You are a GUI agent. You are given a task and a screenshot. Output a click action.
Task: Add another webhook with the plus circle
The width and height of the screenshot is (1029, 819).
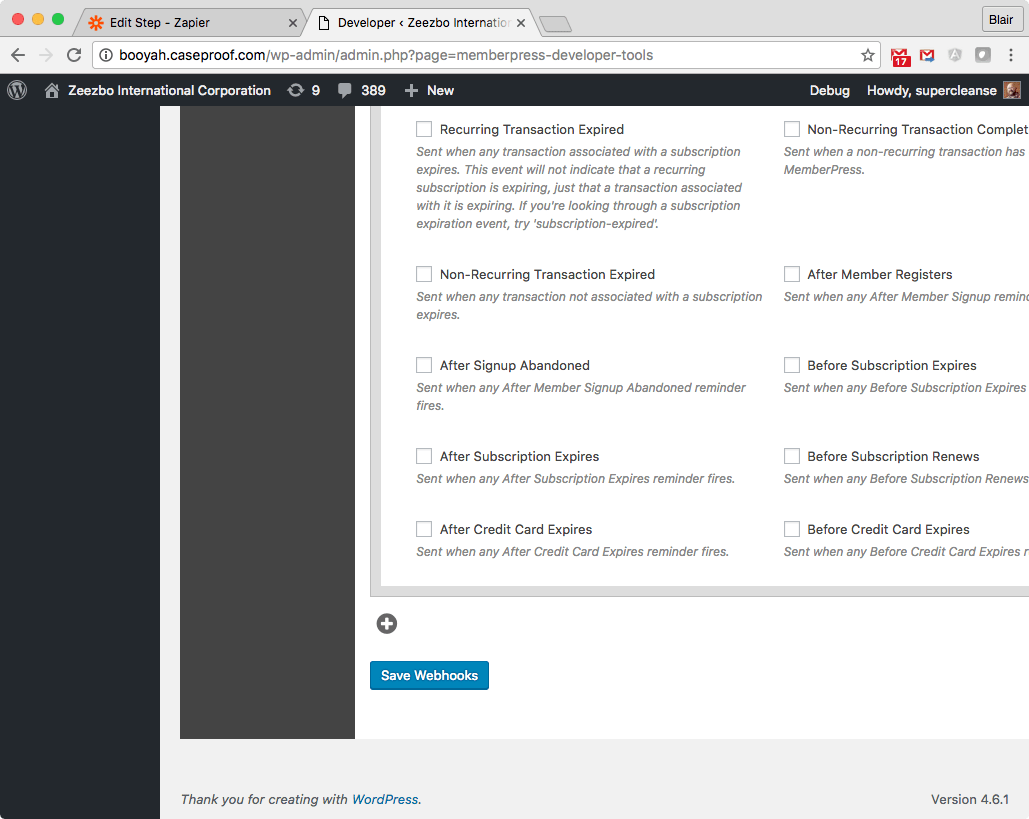[x=387, y=623]
